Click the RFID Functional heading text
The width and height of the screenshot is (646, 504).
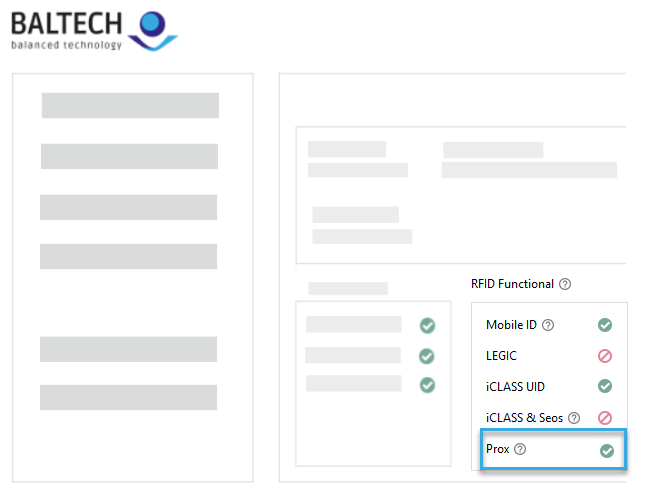(512, 284)
